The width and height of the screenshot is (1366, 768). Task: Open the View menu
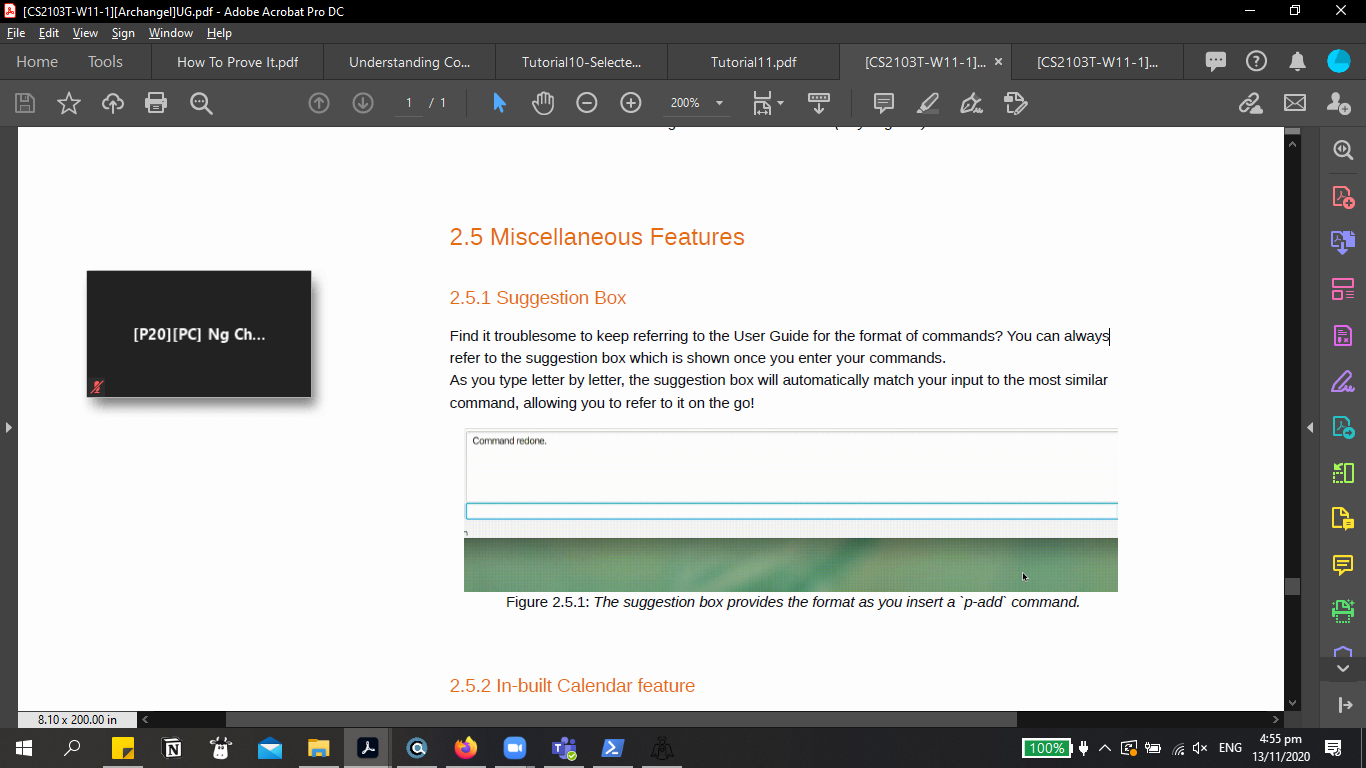tap(85, 33)
